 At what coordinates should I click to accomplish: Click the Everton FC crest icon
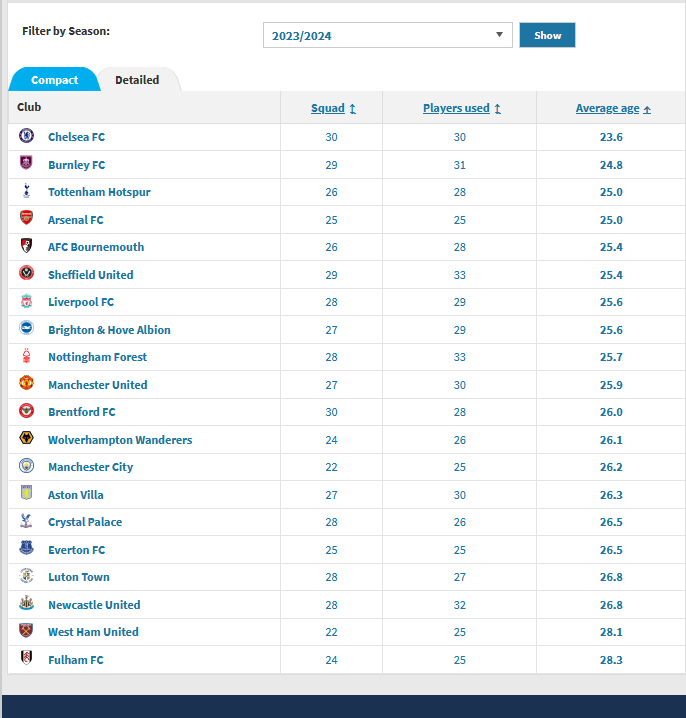coord(26,548)
